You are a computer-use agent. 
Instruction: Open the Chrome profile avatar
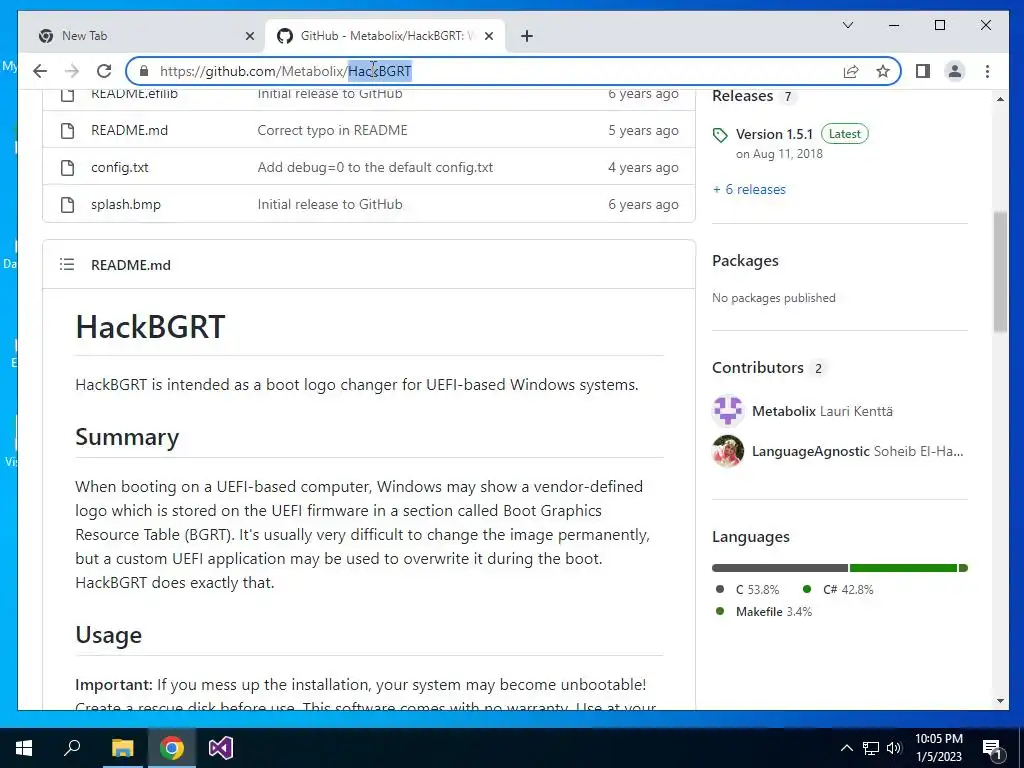955,71
